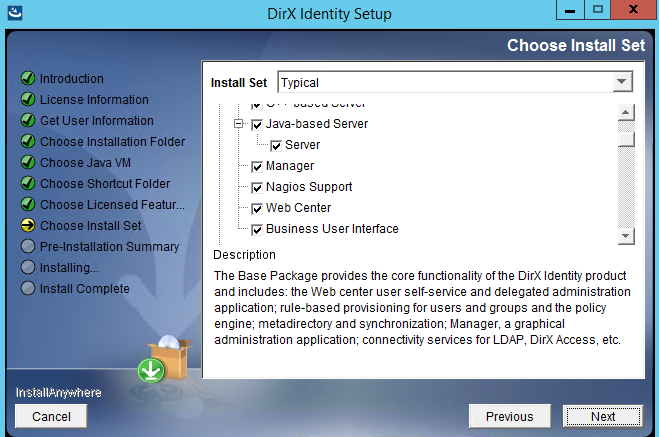Screen dimensions: 659x437
Task: Click the checkmark icon beside Choose Java VM
Action: (x=28, y=163)
